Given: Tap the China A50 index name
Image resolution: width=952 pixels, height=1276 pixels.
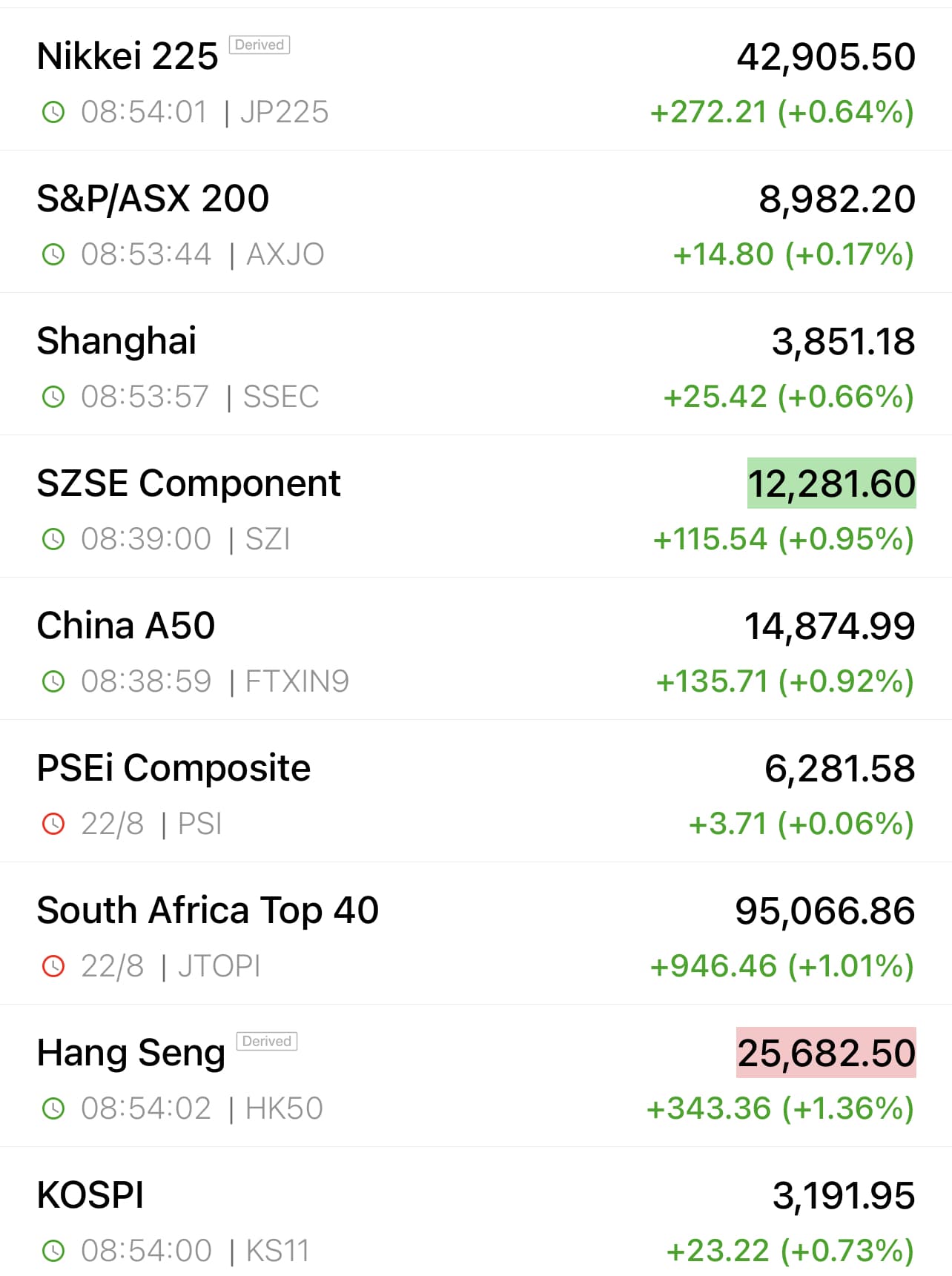Looking at the screenshot, I should (126, 626).
